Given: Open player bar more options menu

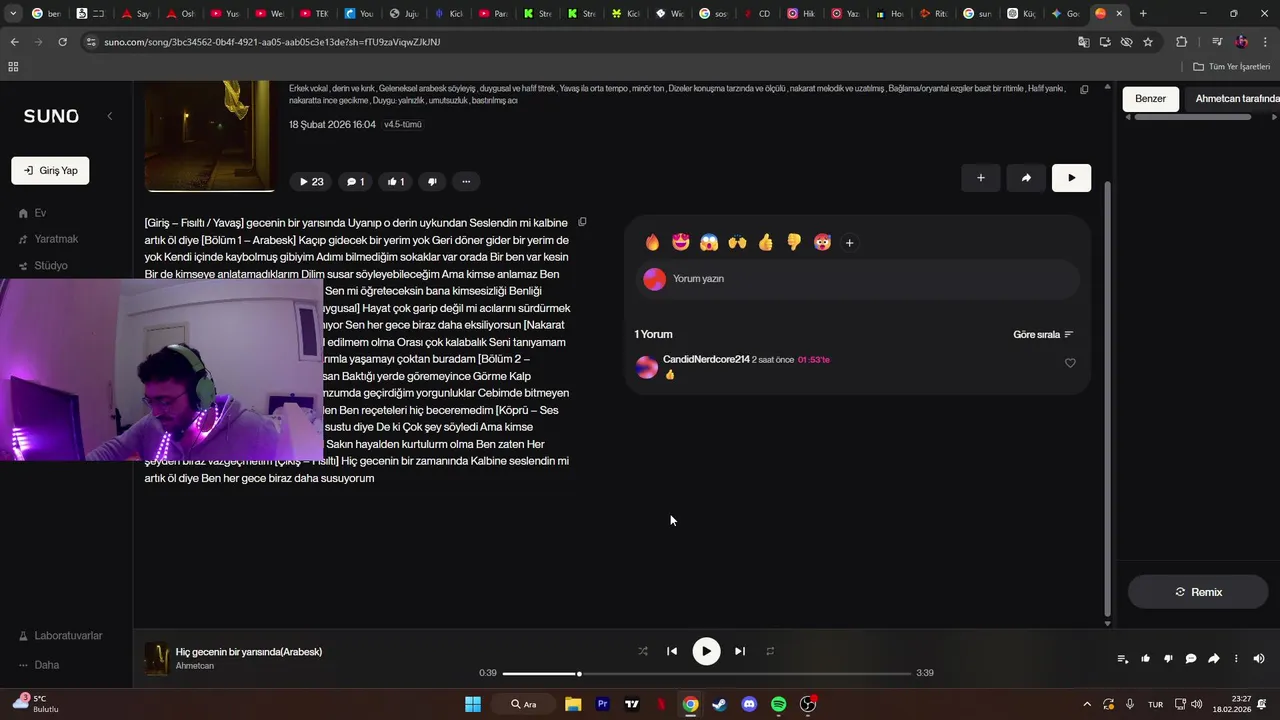Looking at the screenshot, I should [1236, 659].
